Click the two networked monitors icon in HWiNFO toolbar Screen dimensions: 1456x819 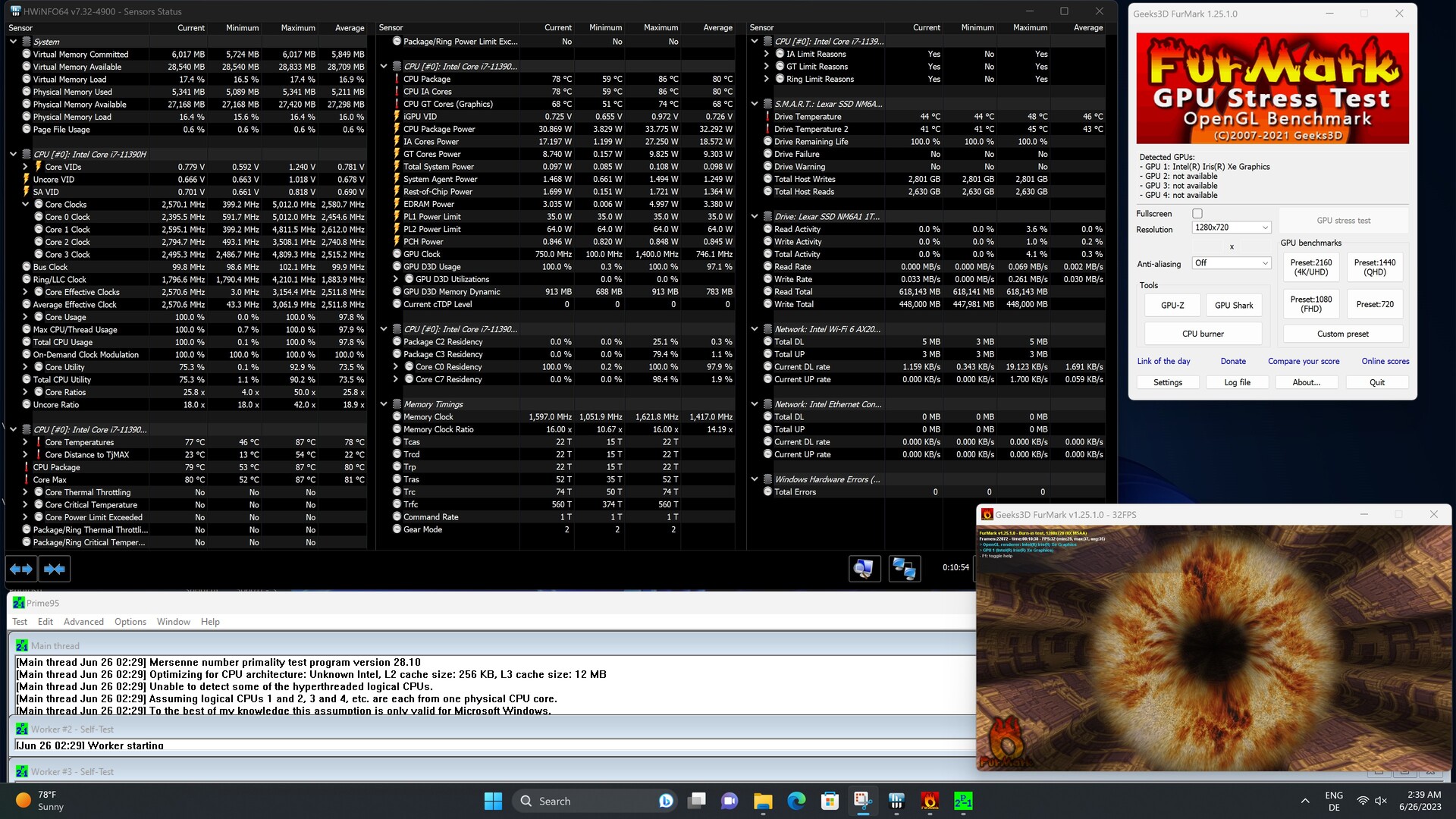tap(904, 568)
